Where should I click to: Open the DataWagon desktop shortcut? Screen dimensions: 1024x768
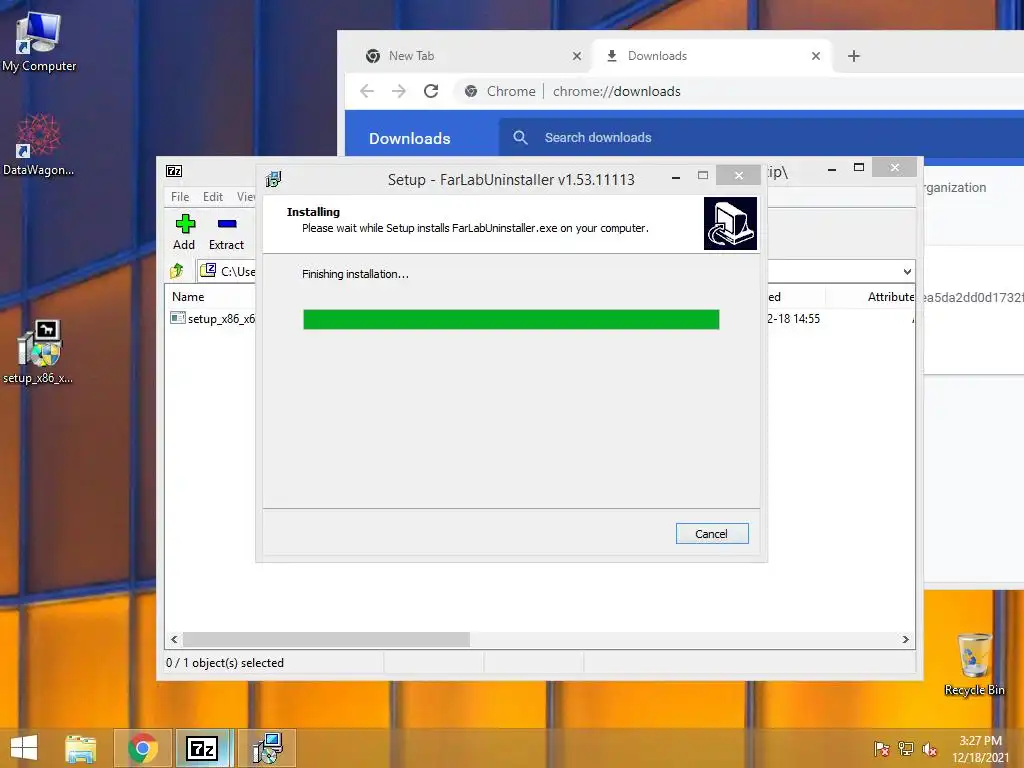(39, 145)
